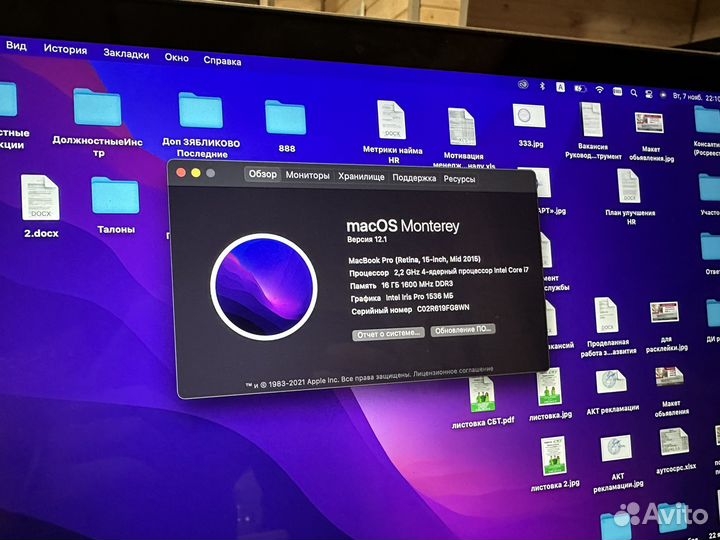
Task: Select Макет объявления icon above аутсорс.xlsx
Action: tap(669, 377)
